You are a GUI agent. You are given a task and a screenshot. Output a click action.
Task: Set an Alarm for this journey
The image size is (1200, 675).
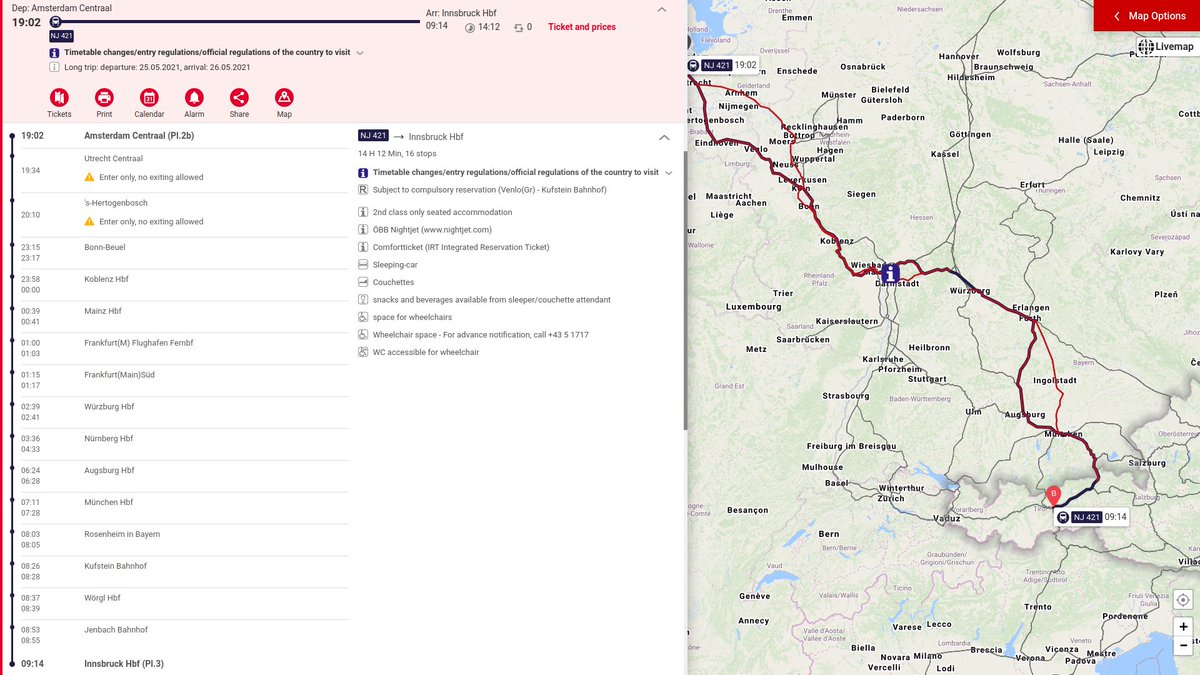[194, 97]
